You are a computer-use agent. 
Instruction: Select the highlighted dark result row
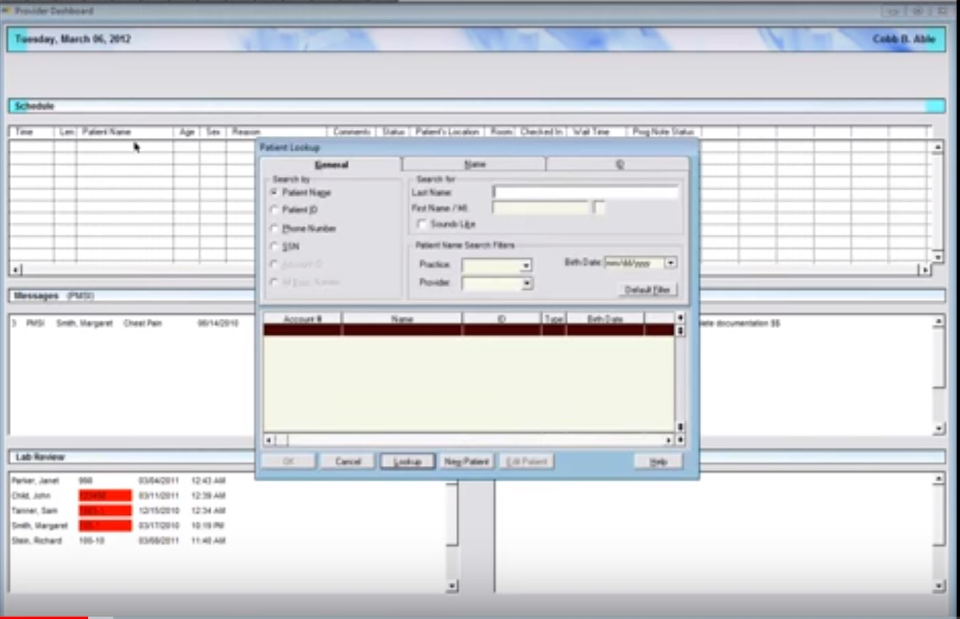point(469,331)
